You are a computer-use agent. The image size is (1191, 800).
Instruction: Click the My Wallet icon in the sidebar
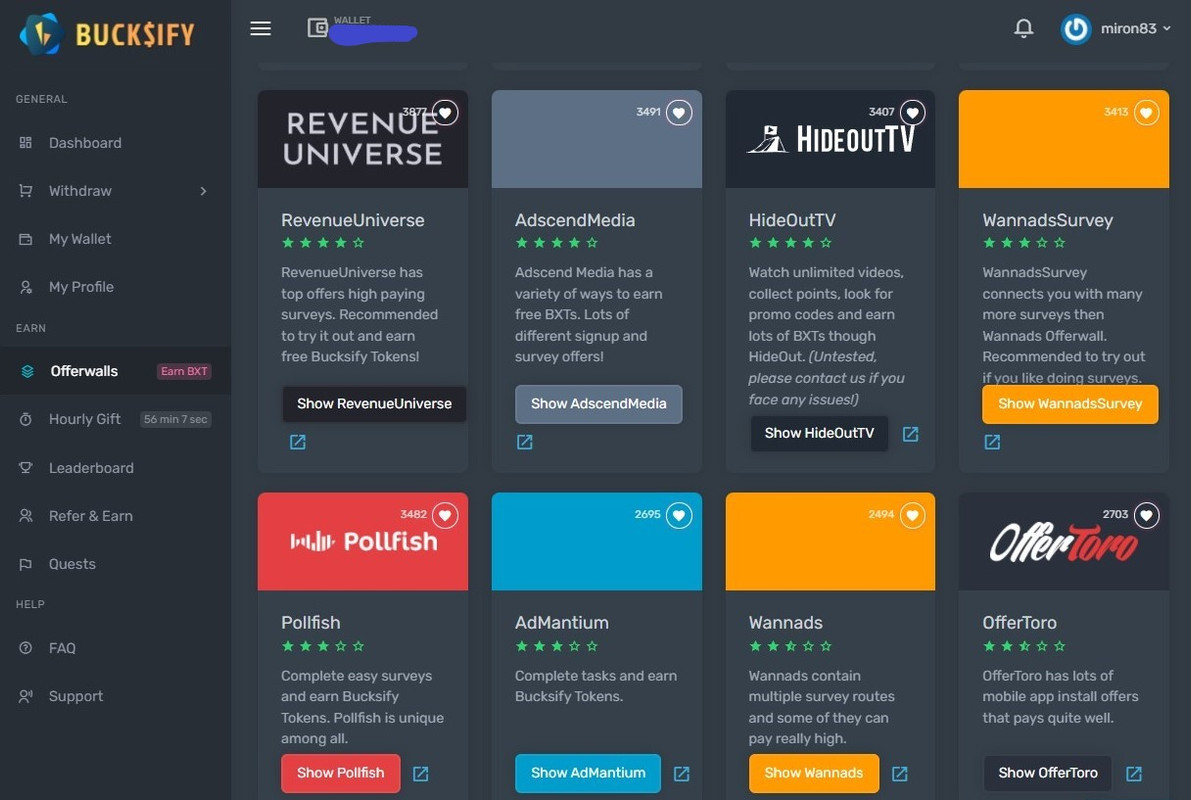[x=26, y=239]
